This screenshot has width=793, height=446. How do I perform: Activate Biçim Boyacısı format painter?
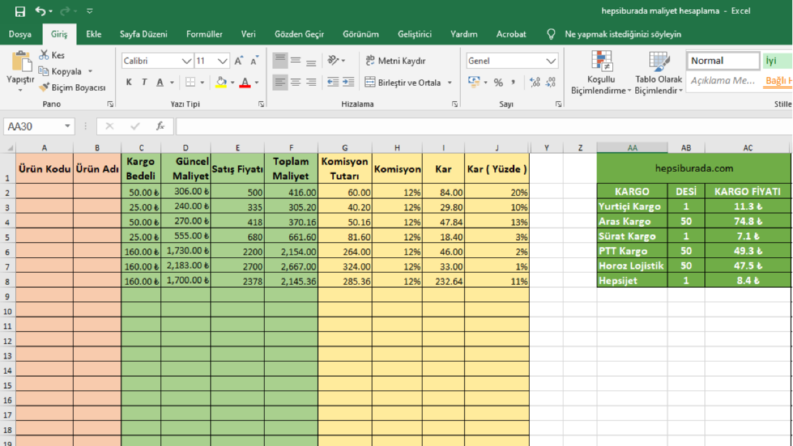tap(72, 87)
